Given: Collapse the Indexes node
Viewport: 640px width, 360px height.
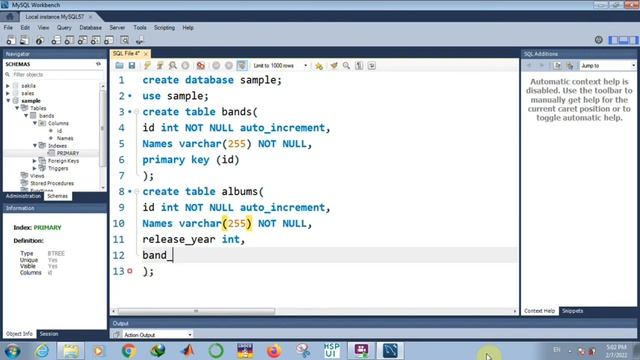Looking at the screenshot, I should [35, 146].
